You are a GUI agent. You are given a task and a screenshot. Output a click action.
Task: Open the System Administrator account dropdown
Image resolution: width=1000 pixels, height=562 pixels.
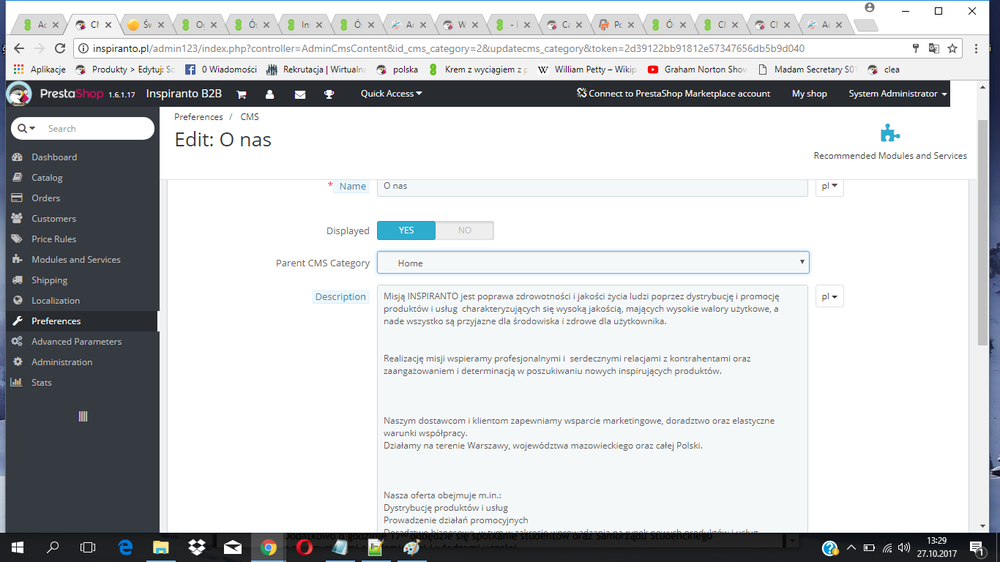(x=897, y=94)
